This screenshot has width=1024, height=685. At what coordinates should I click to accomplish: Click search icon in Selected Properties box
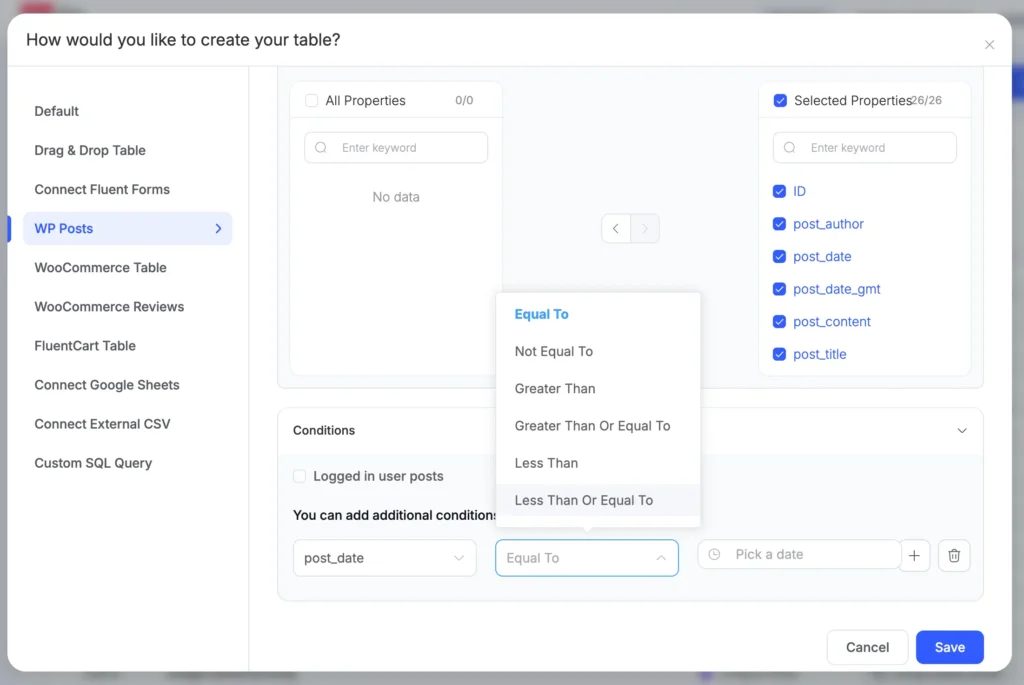(x=790, y=148)
